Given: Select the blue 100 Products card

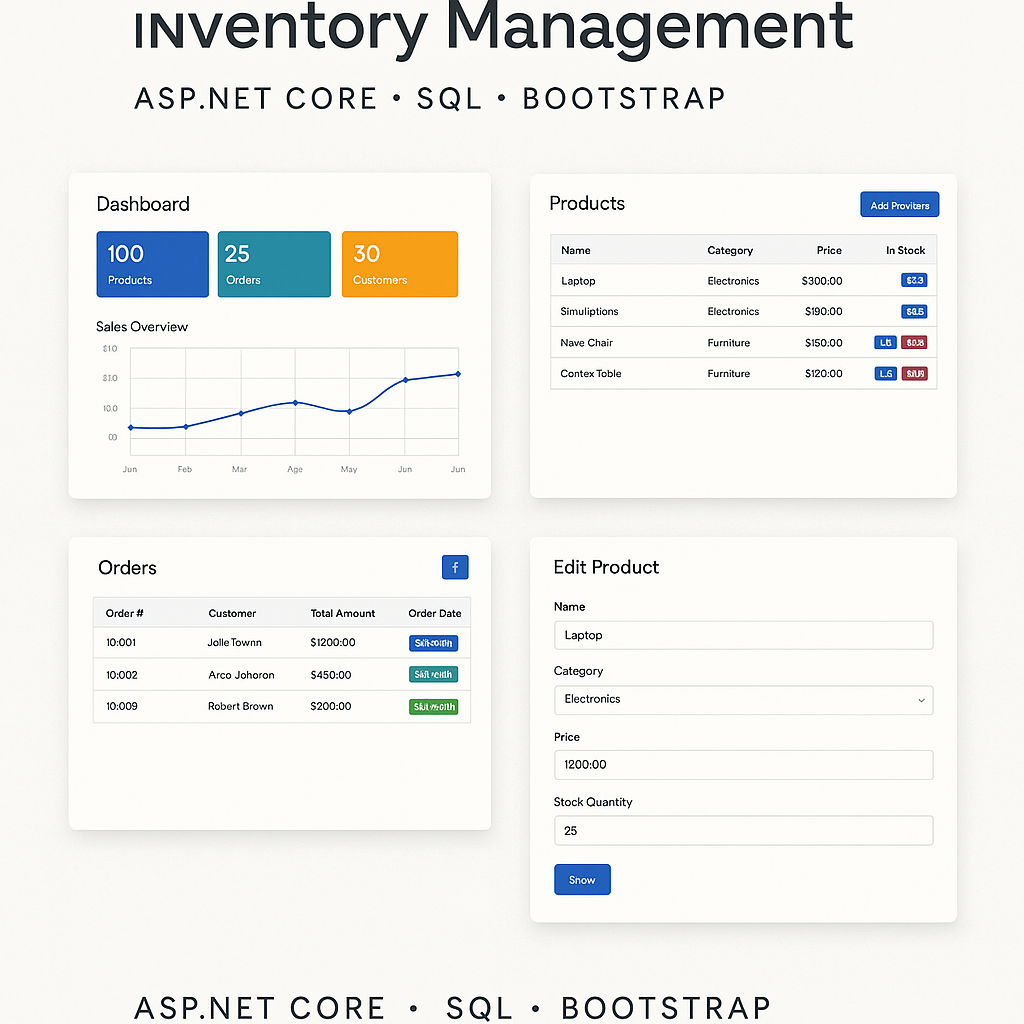Looking at the screenshot, I should pos(152,265).
